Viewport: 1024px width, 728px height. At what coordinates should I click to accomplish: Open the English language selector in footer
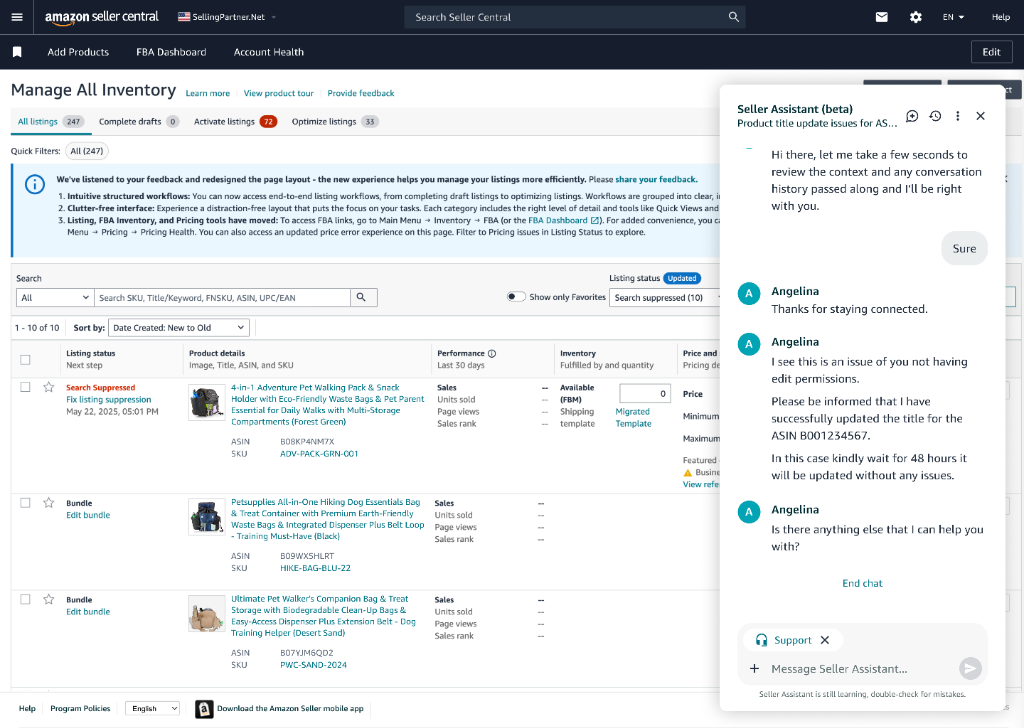click(153, 708)
